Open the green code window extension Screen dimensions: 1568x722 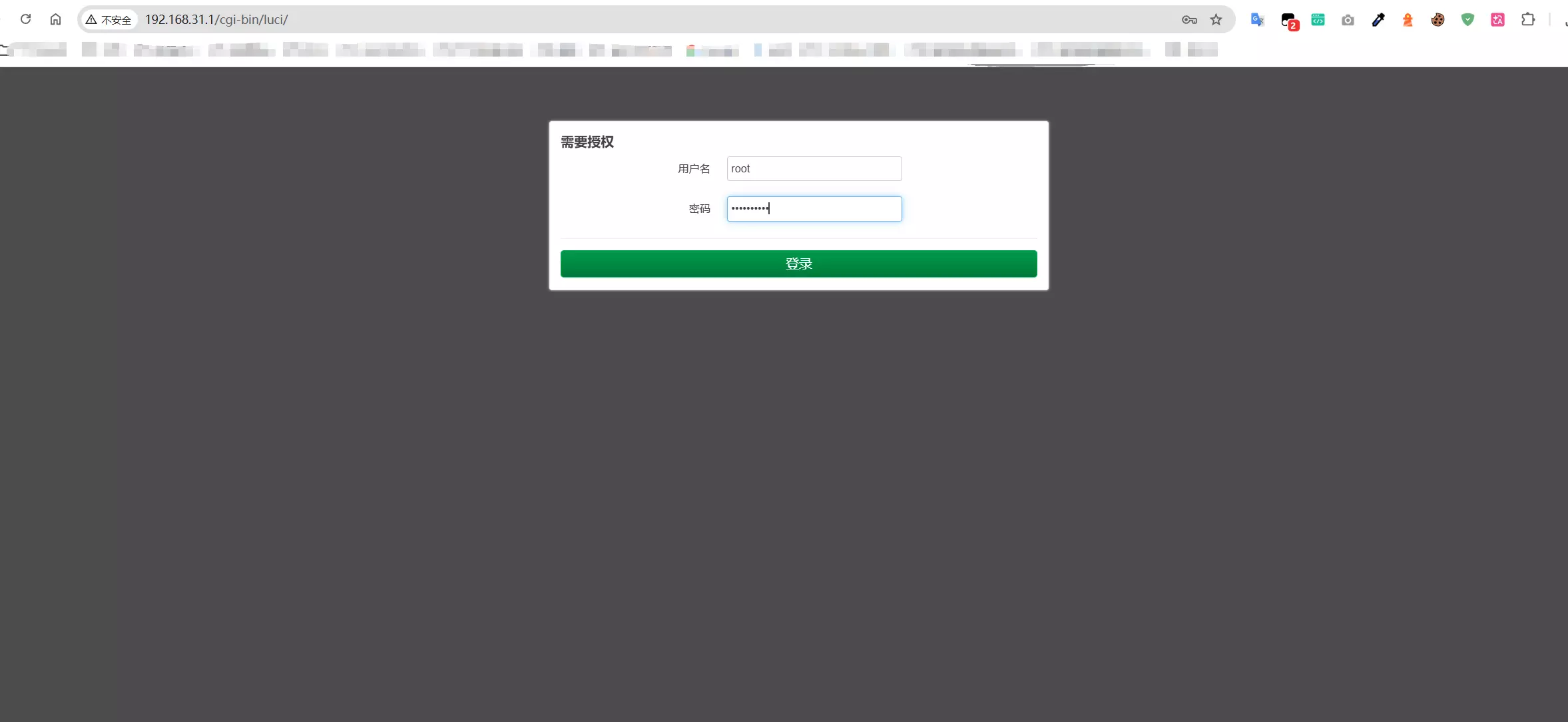1318,20
